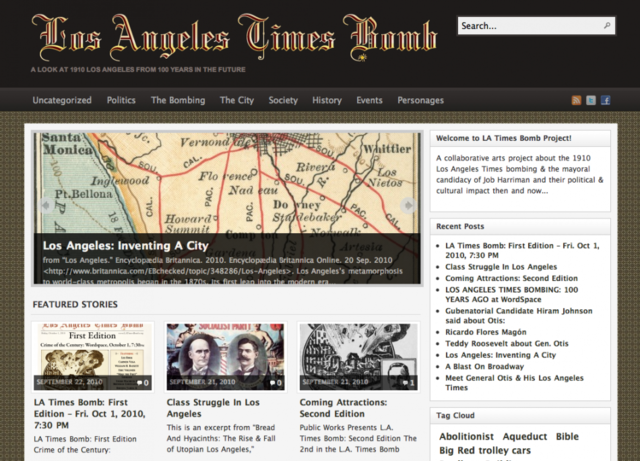640x461 pixels.
Task: Open recent post Coming Attractions: Second Edition
Action: coord(511,278)
